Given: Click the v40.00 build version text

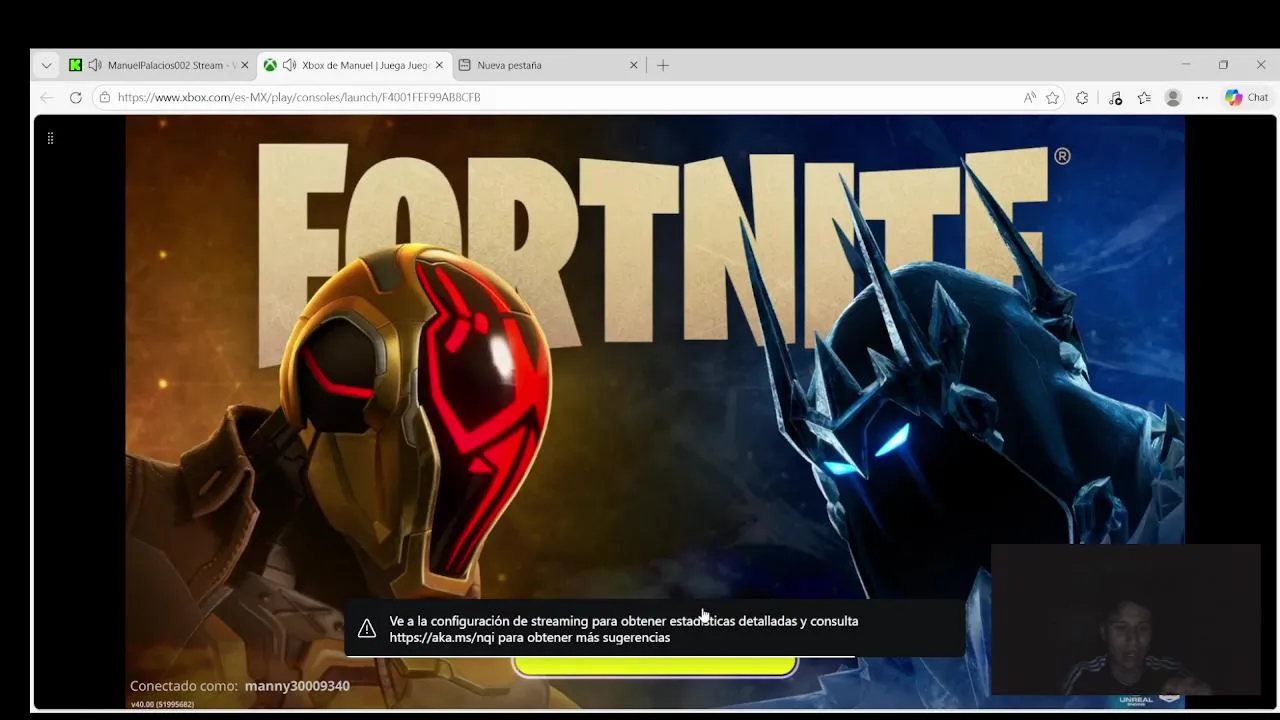Looking at the screenshot, I should [162, 704].
